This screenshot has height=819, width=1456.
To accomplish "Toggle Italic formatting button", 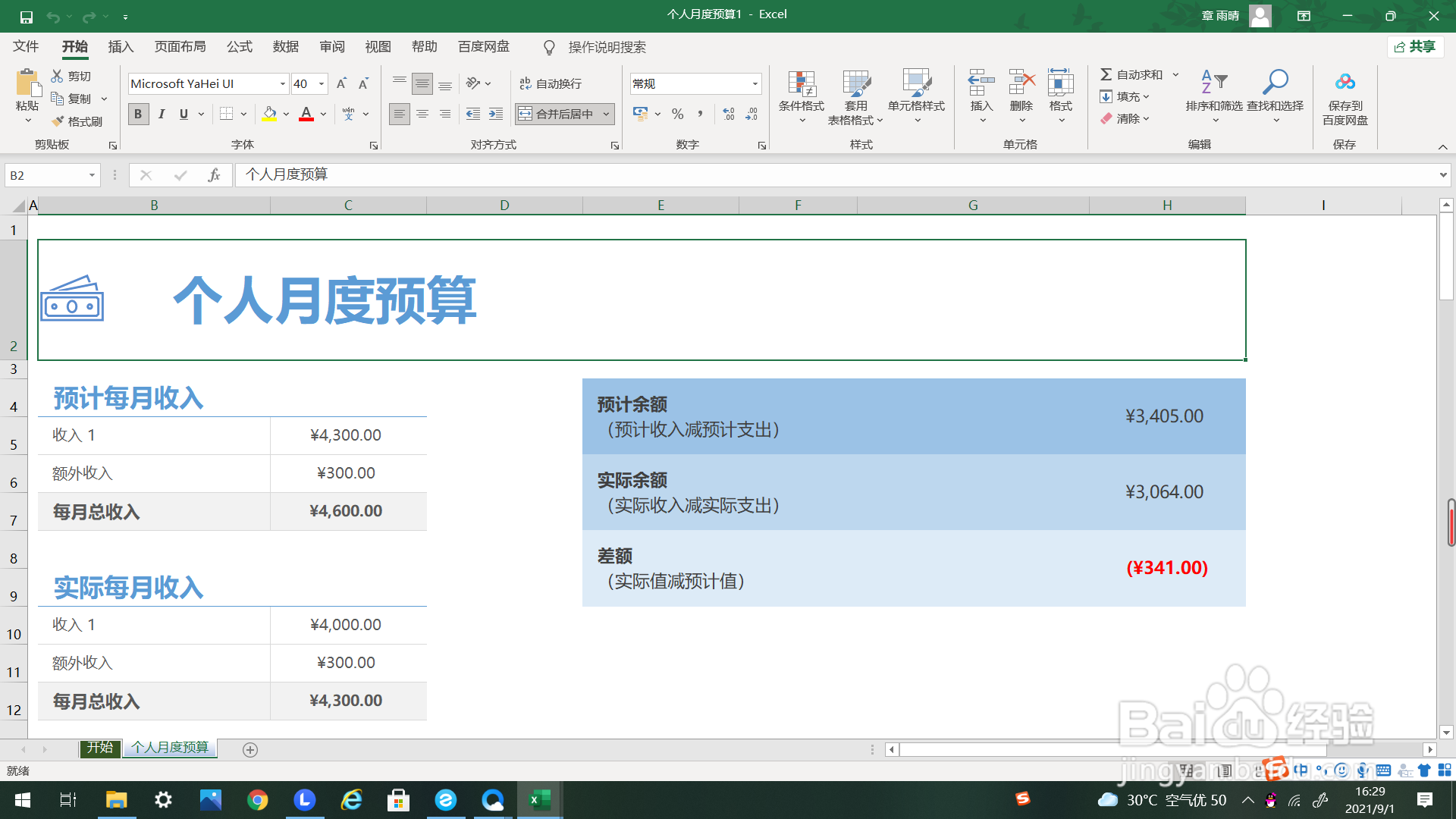I will pyautogui.click(x=162, y=114).
